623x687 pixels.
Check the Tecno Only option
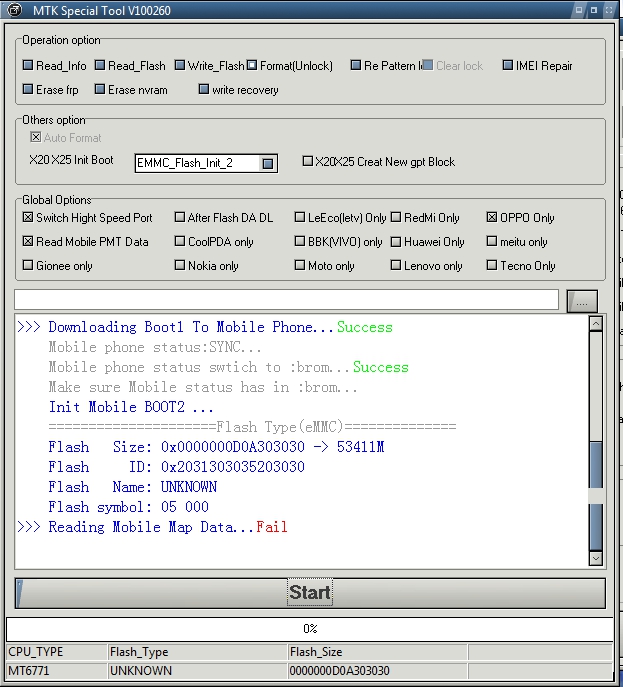click(492, 265)
